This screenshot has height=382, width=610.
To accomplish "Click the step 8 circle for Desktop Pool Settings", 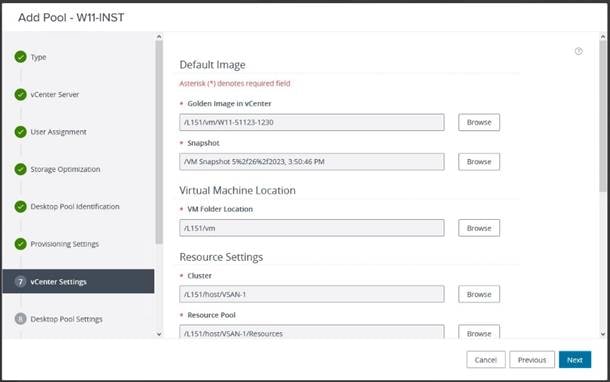I will [21, 319].
